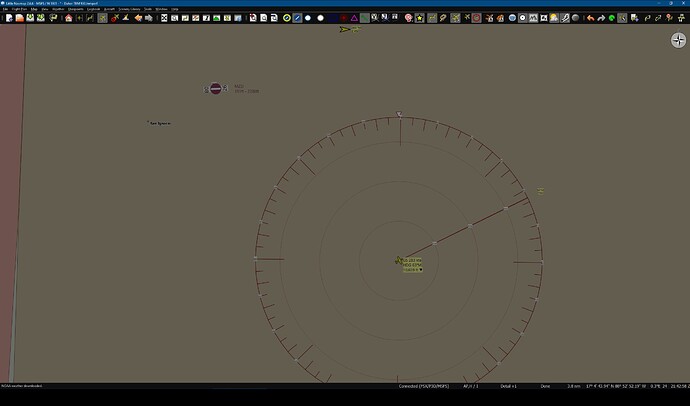Click the orange undo arrow
Image resolution: width=690 pixels, height=406 pixels.
pos(591,18)
